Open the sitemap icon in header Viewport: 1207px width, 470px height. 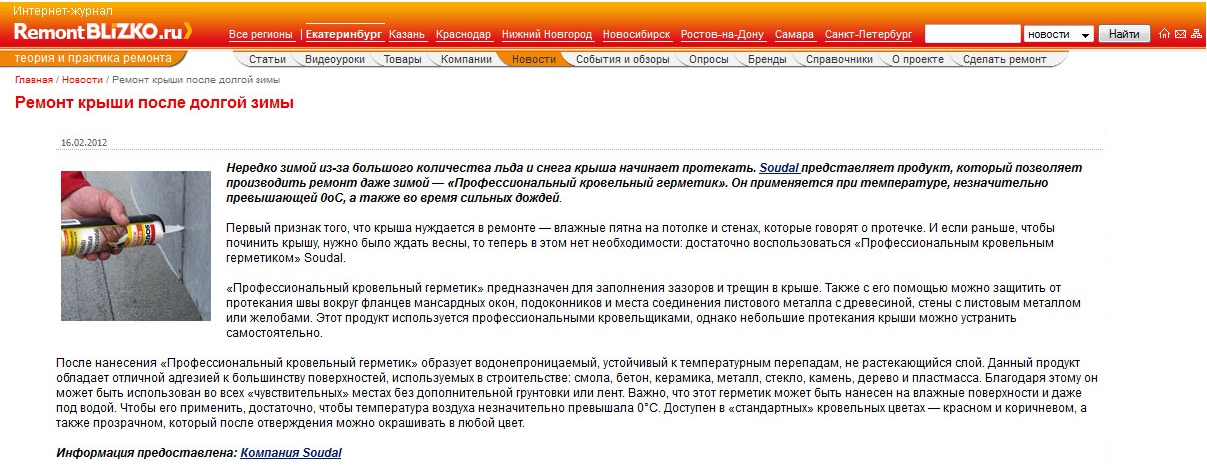(x=1196, y=34)
